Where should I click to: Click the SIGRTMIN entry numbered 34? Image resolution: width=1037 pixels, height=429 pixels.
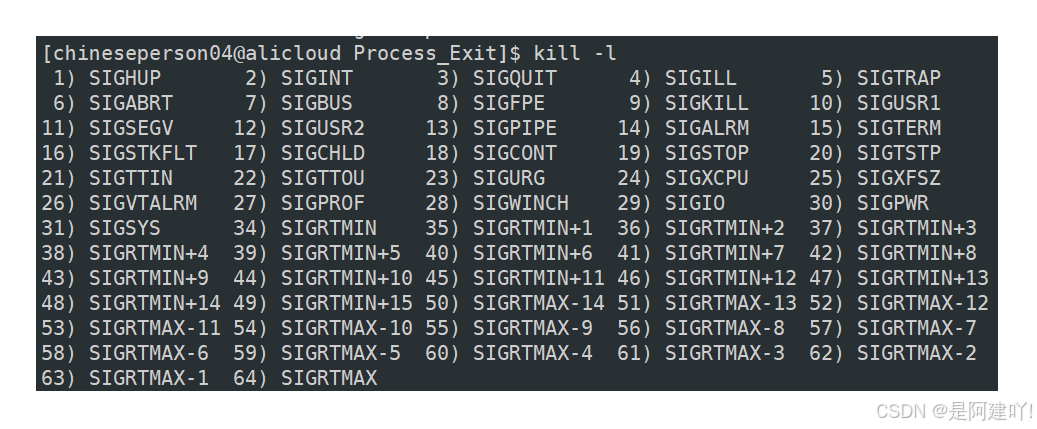coord(329,228)
